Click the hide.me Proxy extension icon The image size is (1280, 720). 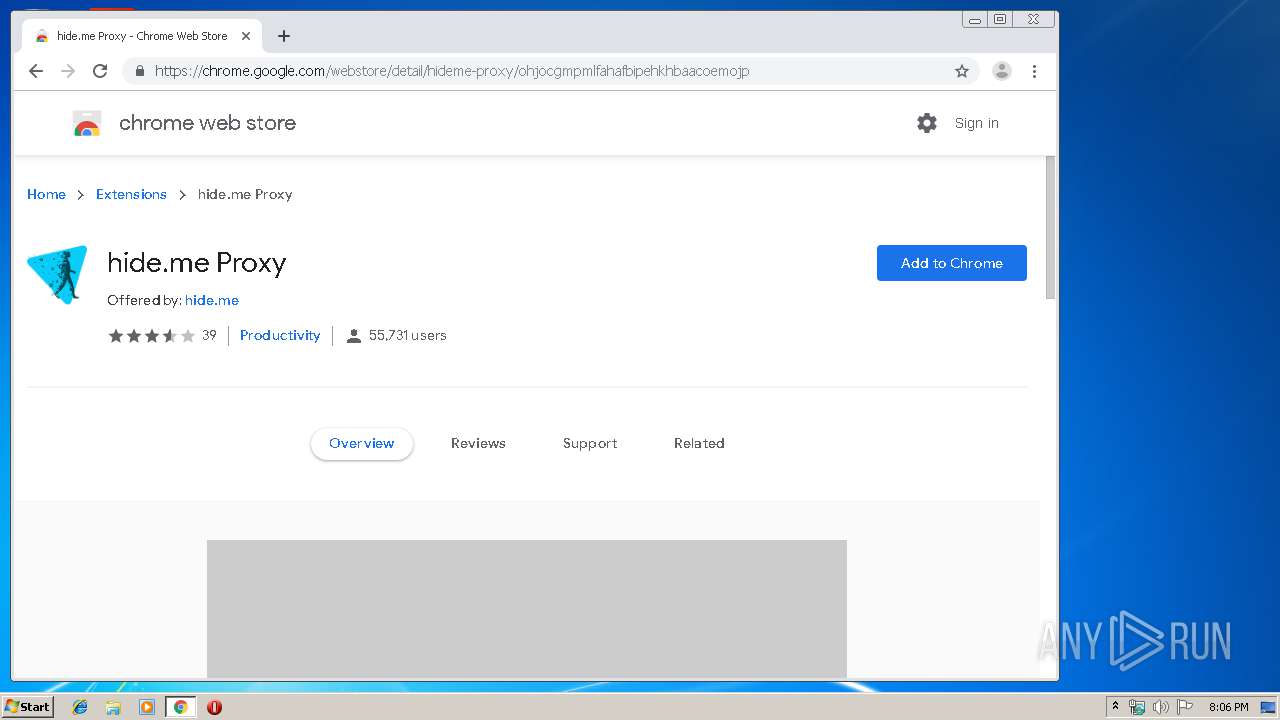[58, 274]
